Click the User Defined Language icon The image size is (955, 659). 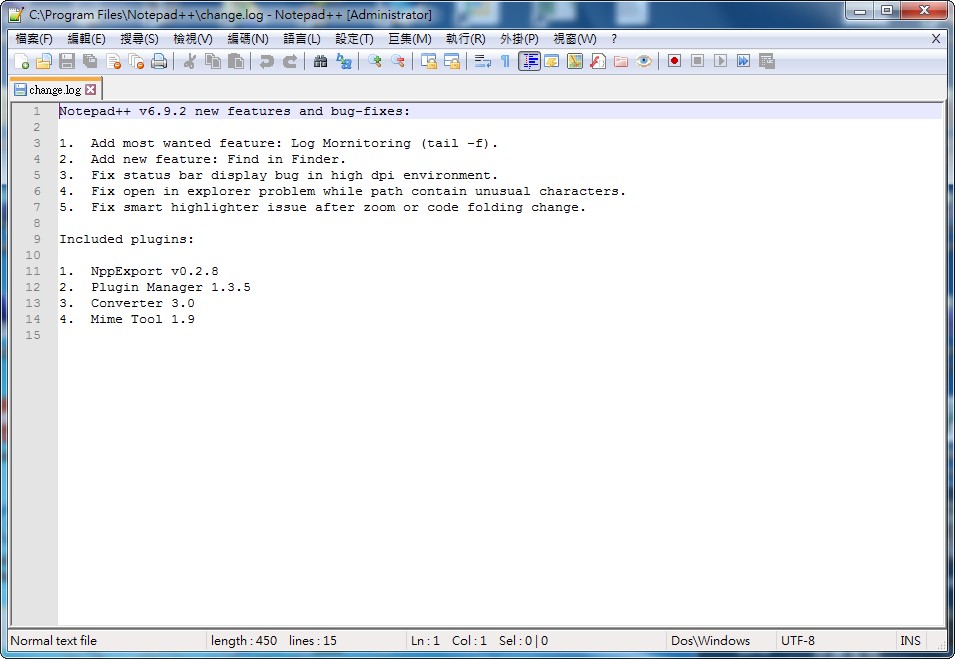[x=552, y=61]
